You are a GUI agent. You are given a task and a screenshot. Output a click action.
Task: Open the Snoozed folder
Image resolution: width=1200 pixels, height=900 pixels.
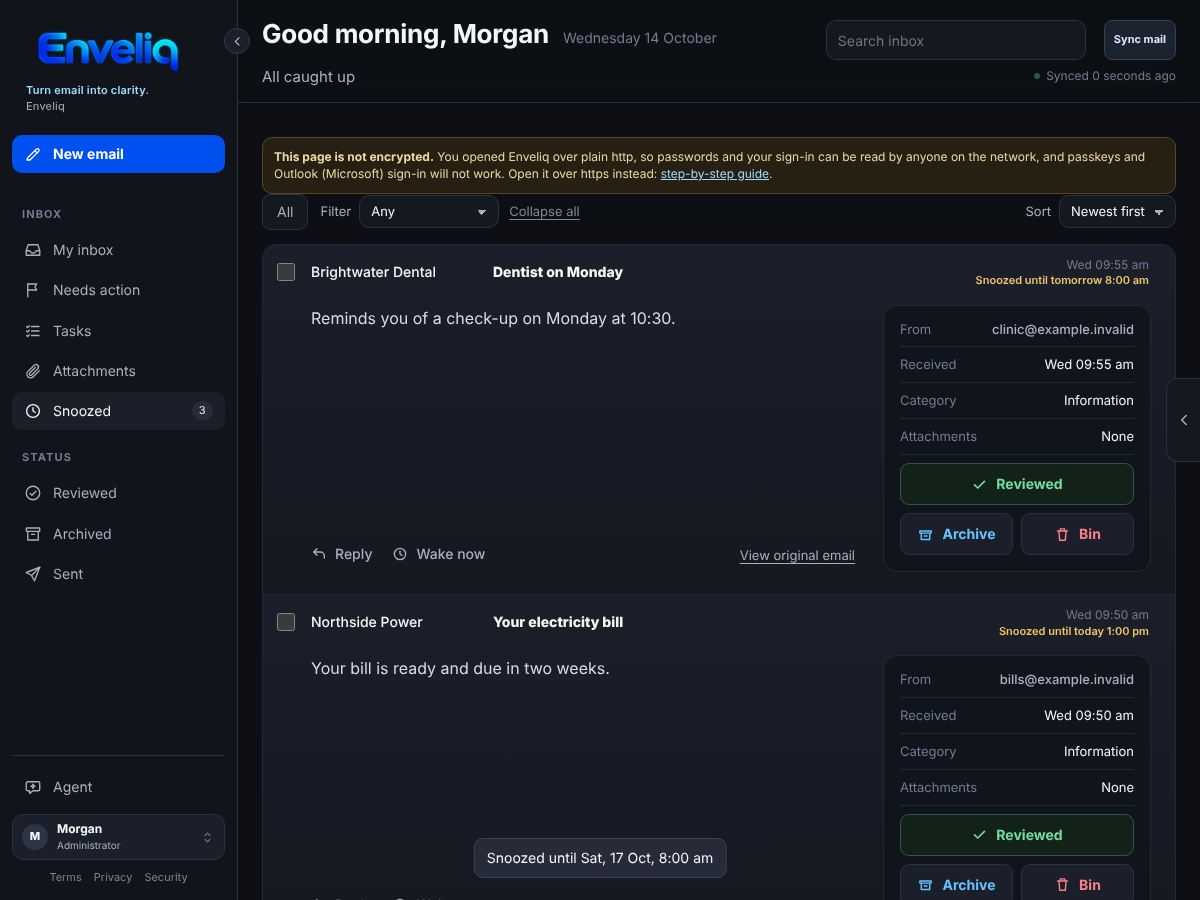(x=118, y=411)
